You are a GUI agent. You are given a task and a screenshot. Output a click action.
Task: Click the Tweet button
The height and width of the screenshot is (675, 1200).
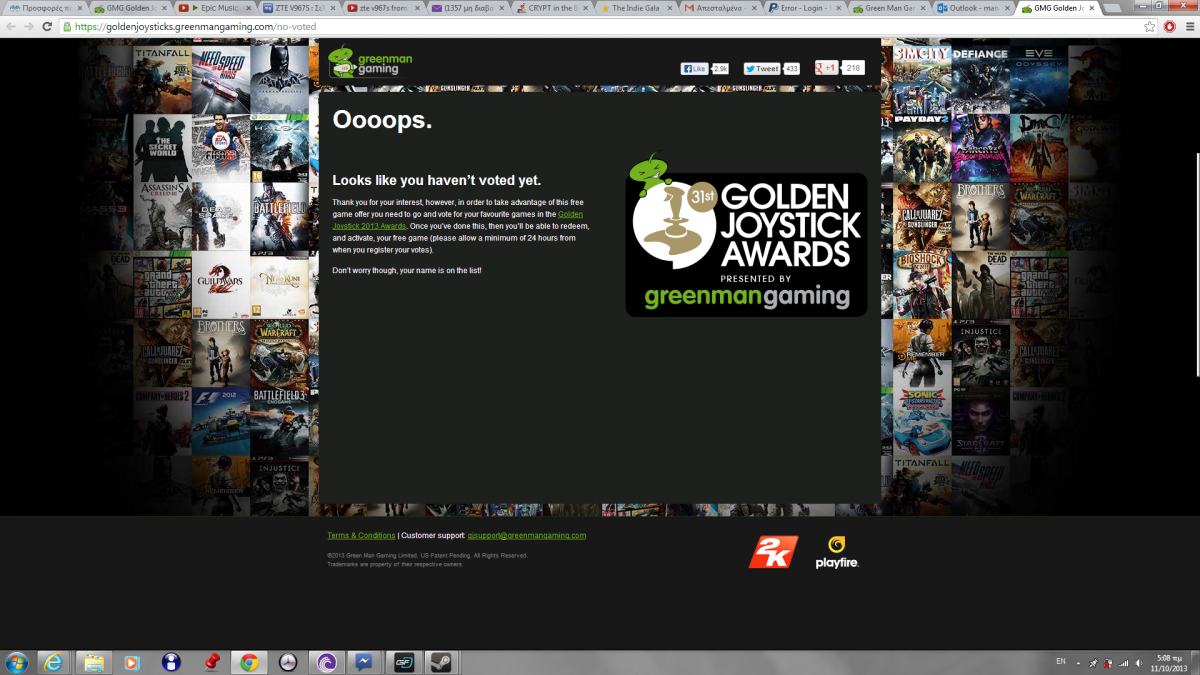coord(762,69)
